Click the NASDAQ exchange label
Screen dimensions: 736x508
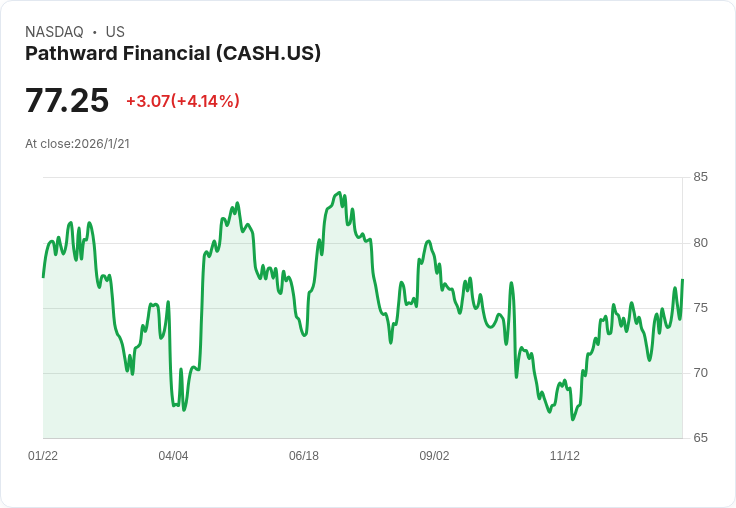click(x=54, y=31)
